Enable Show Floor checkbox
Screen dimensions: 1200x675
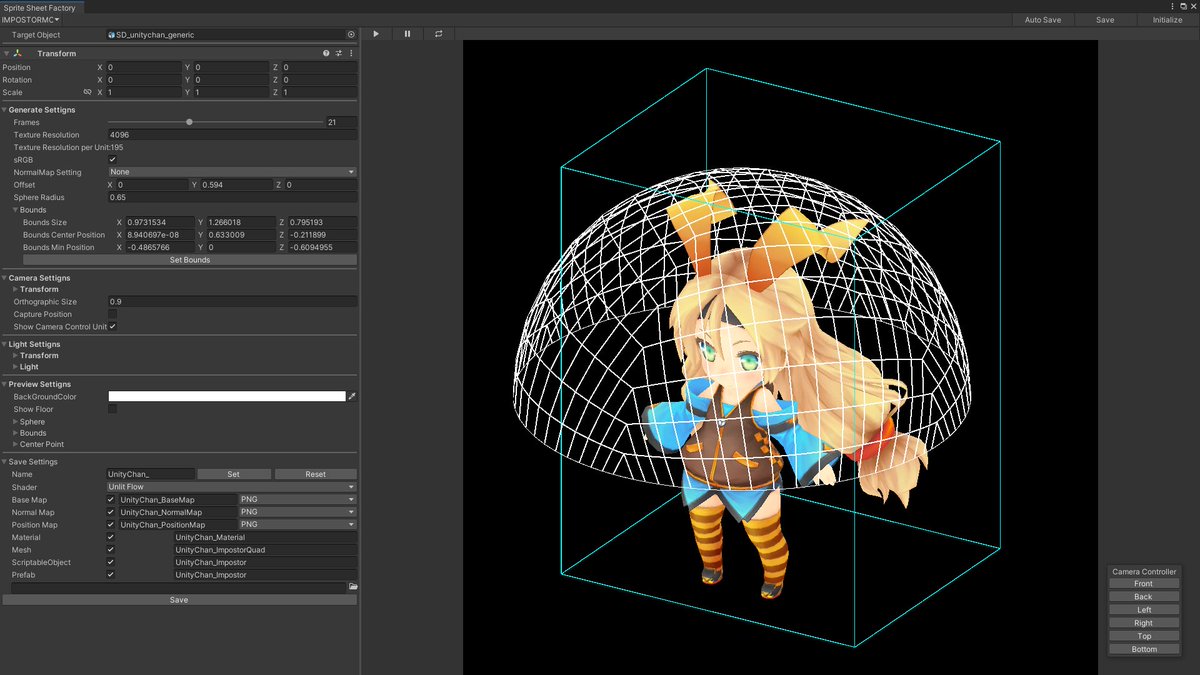(x=112, y=409)
